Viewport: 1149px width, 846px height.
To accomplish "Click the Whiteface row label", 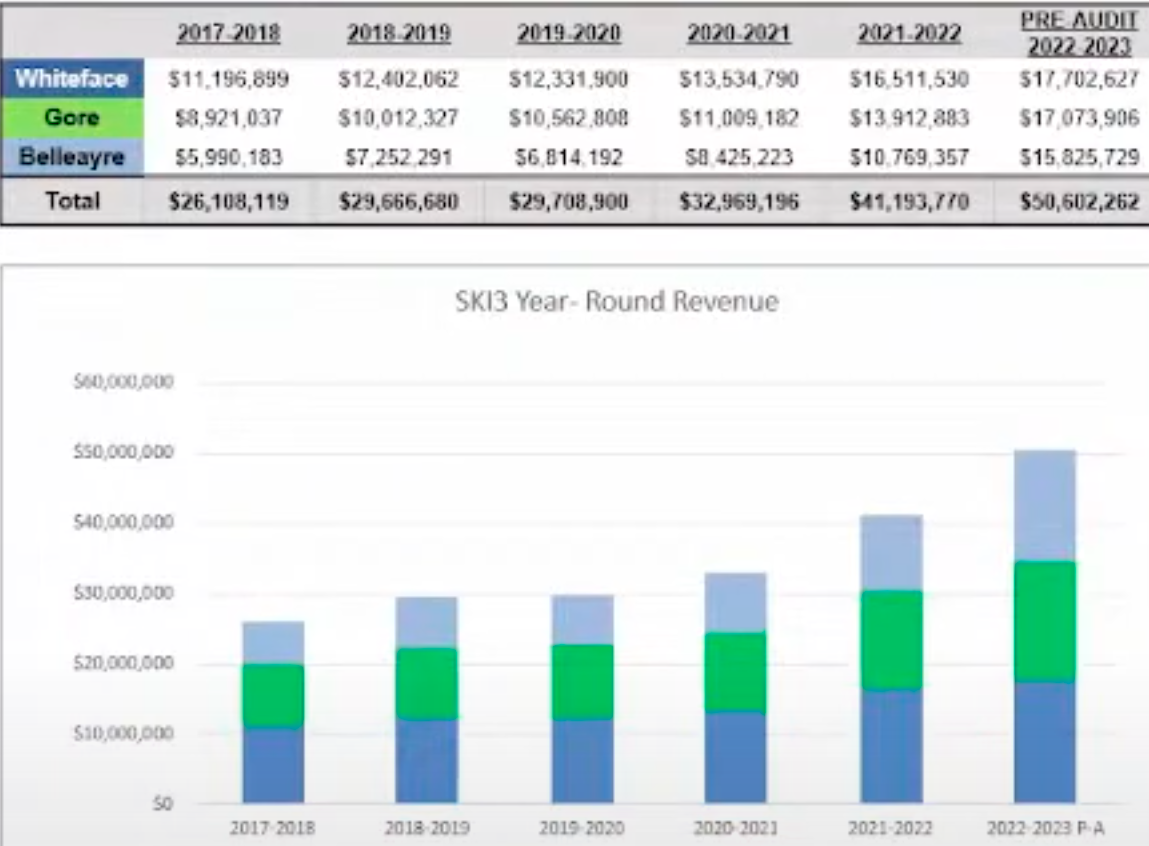I will coord(73,80).
